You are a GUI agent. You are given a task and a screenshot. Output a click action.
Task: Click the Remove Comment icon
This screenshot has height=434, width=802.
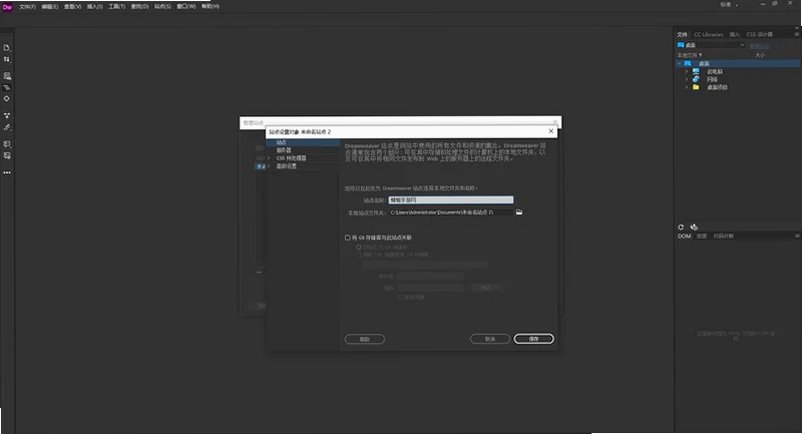point(7,155)
